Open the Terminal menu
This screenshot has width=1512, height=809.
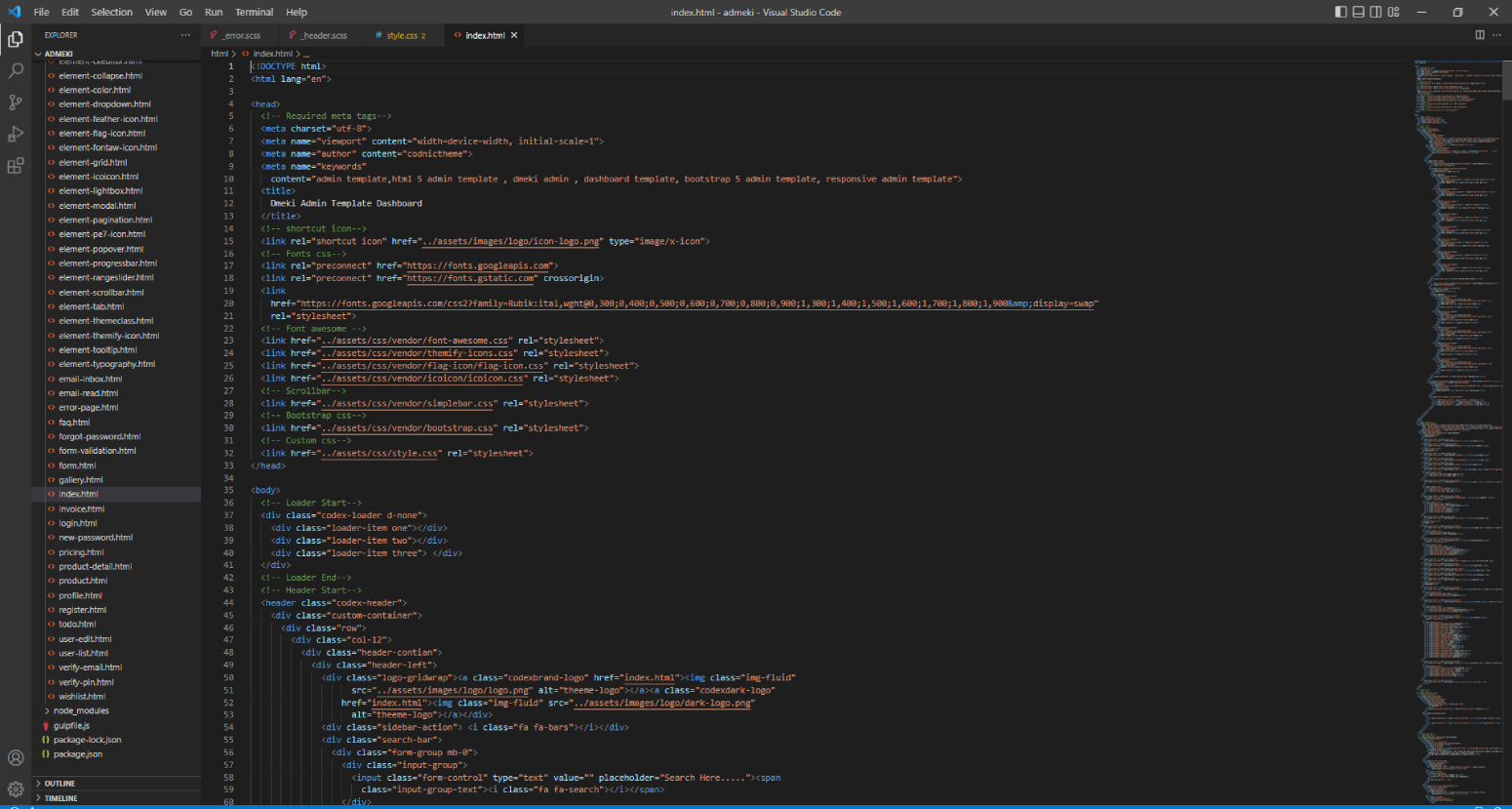pos(254,12)
